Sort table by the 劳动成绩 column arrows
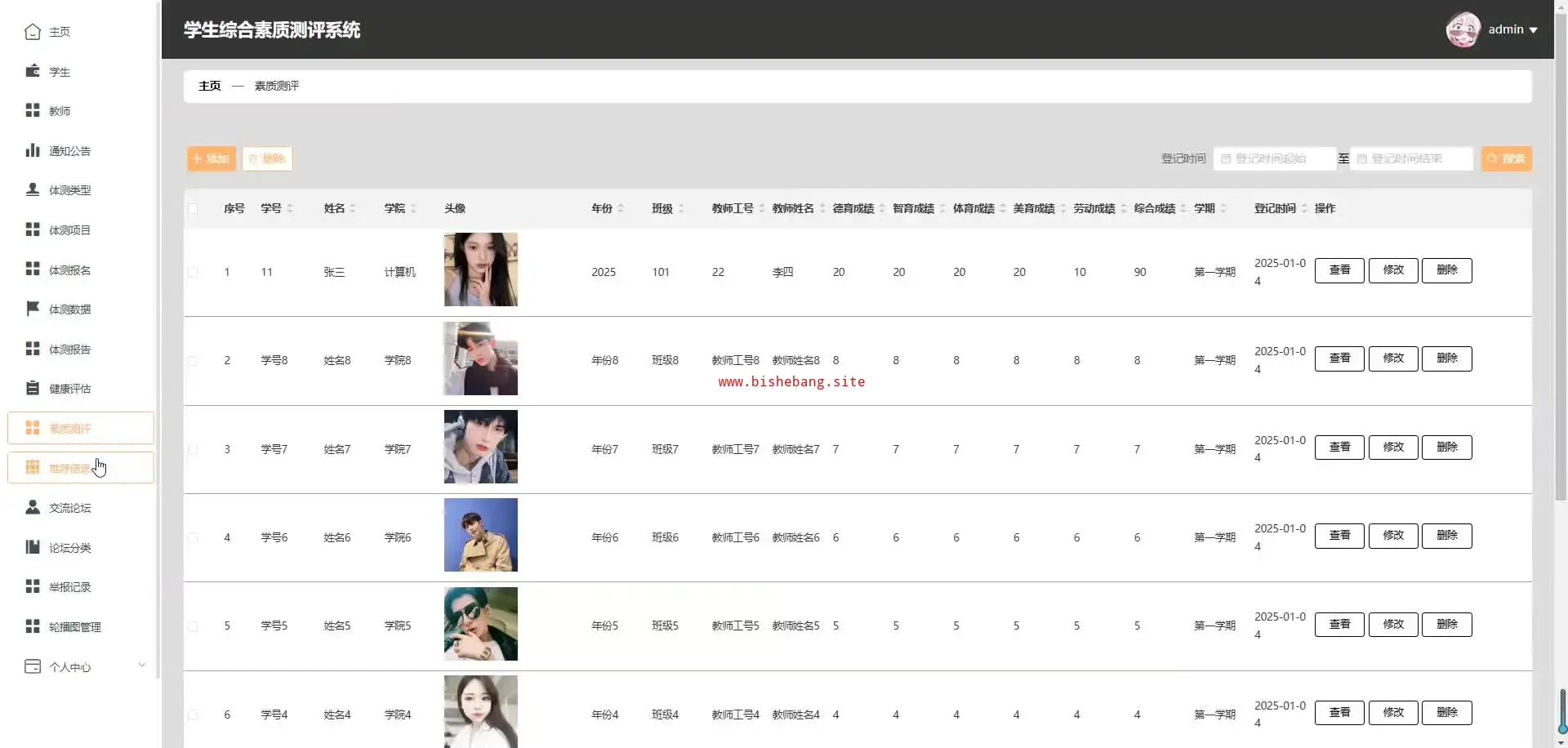The image size is (1568, 748). point(1124,209)
